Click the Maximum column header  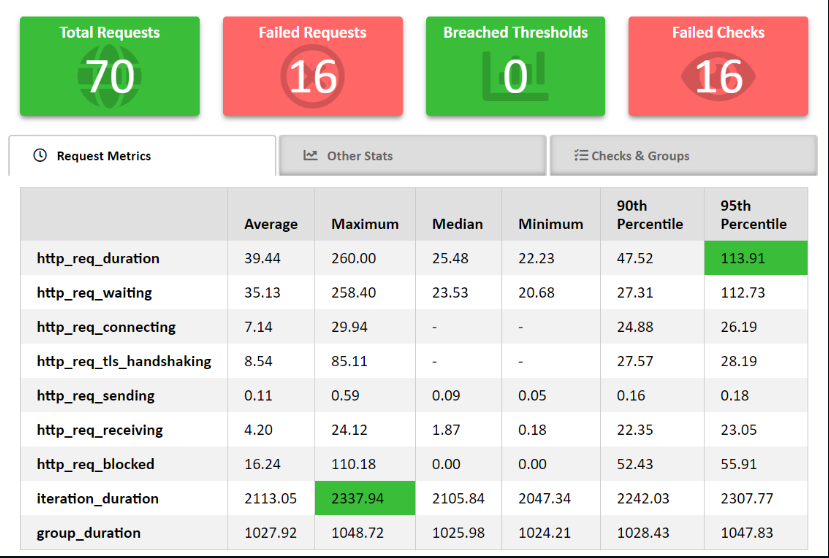pos(365,224)
